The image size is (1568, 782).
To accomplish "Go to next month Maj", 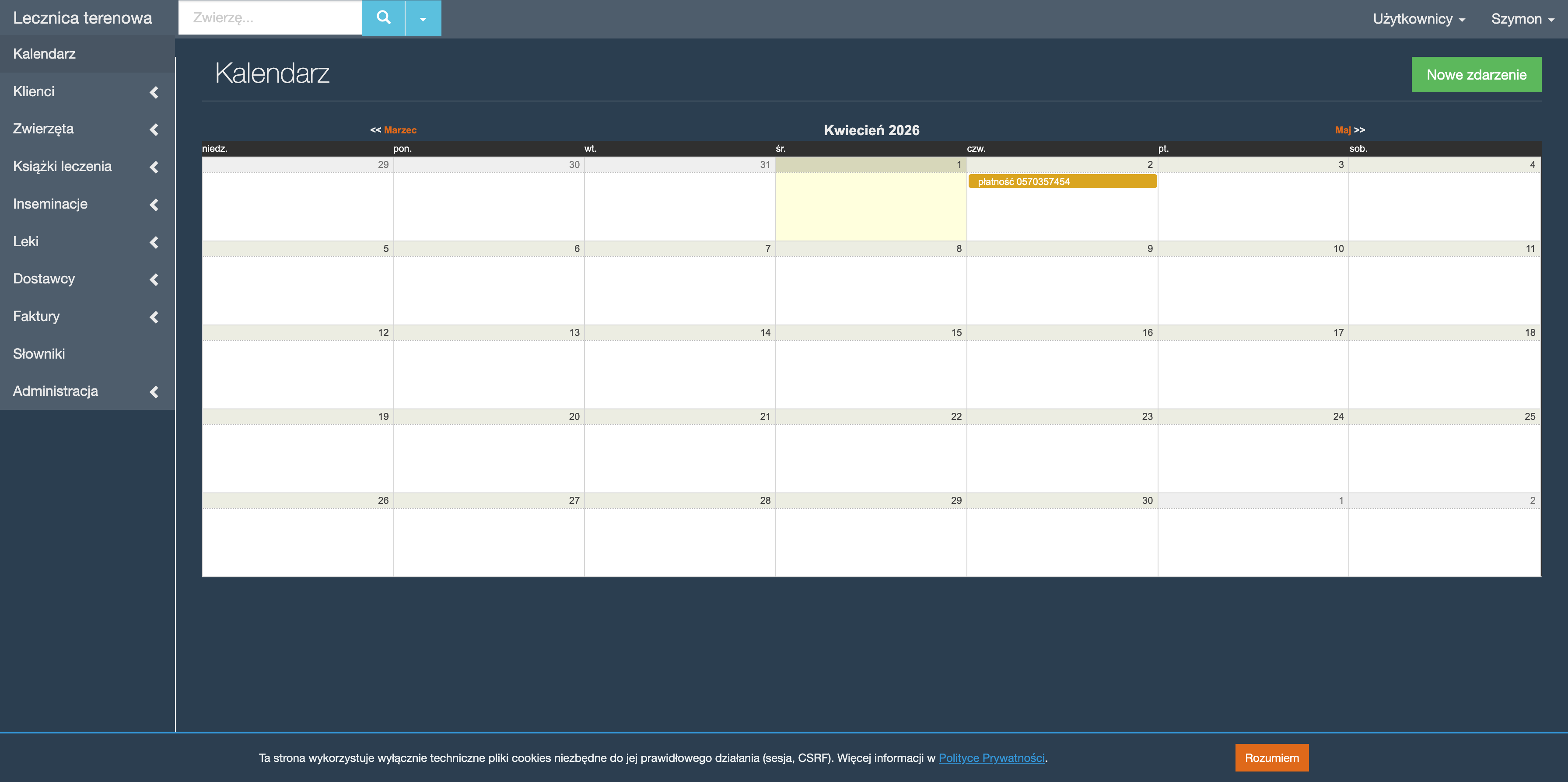I will (1343, 130).
